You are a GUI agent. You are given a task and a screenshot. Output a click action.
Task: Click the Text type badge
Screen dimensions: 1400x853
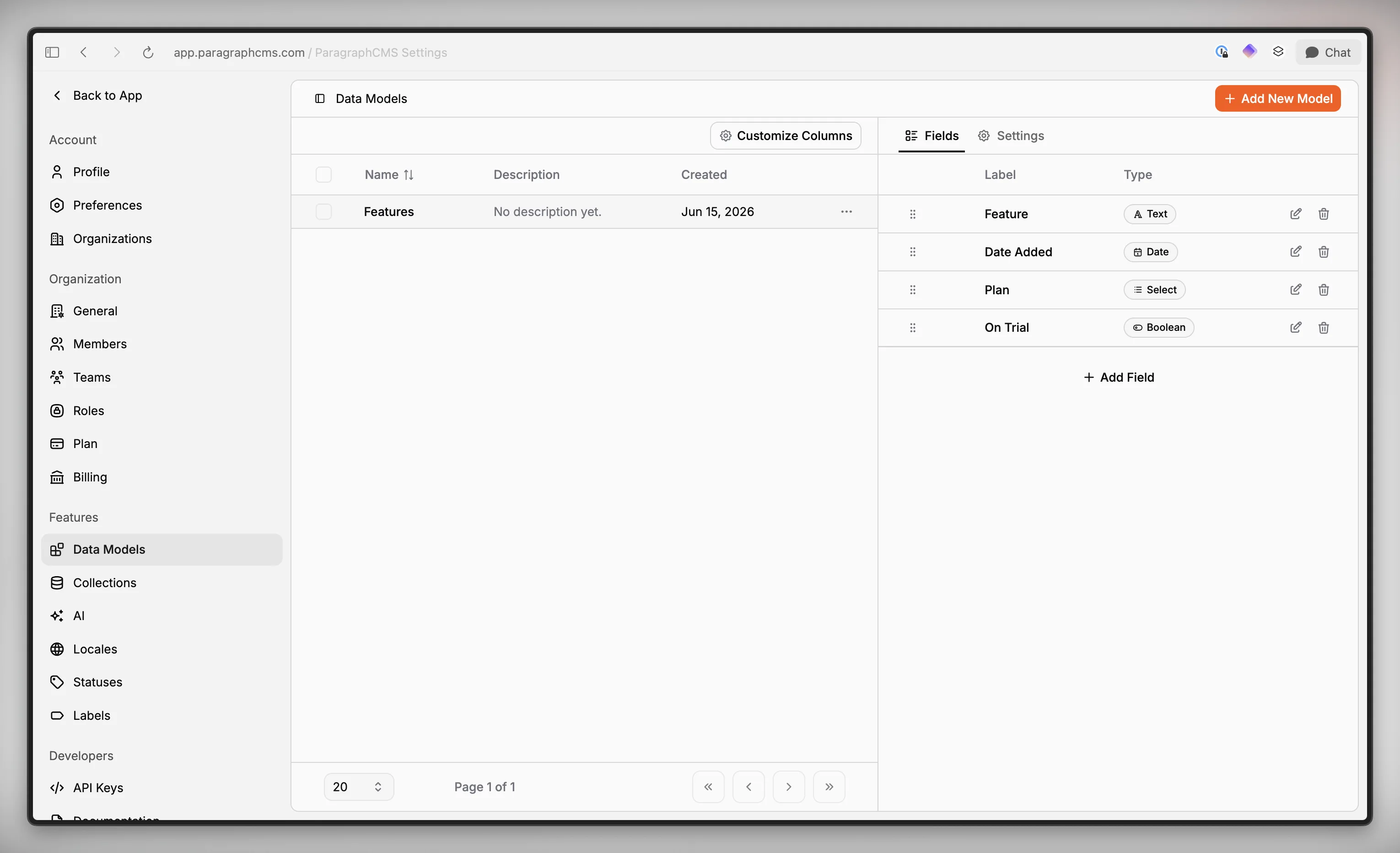[x=1149, y=214]
